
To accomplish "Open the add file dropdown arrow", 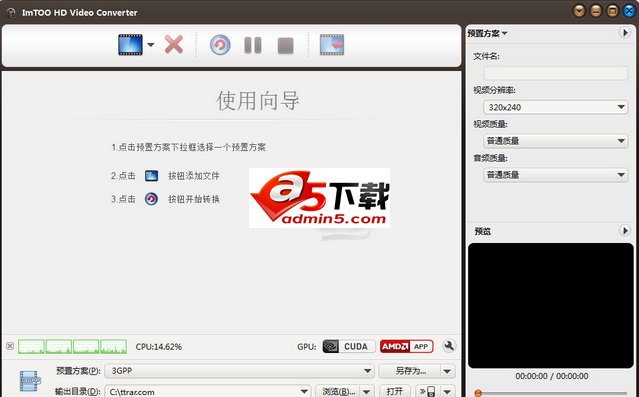I will point(151,45).
